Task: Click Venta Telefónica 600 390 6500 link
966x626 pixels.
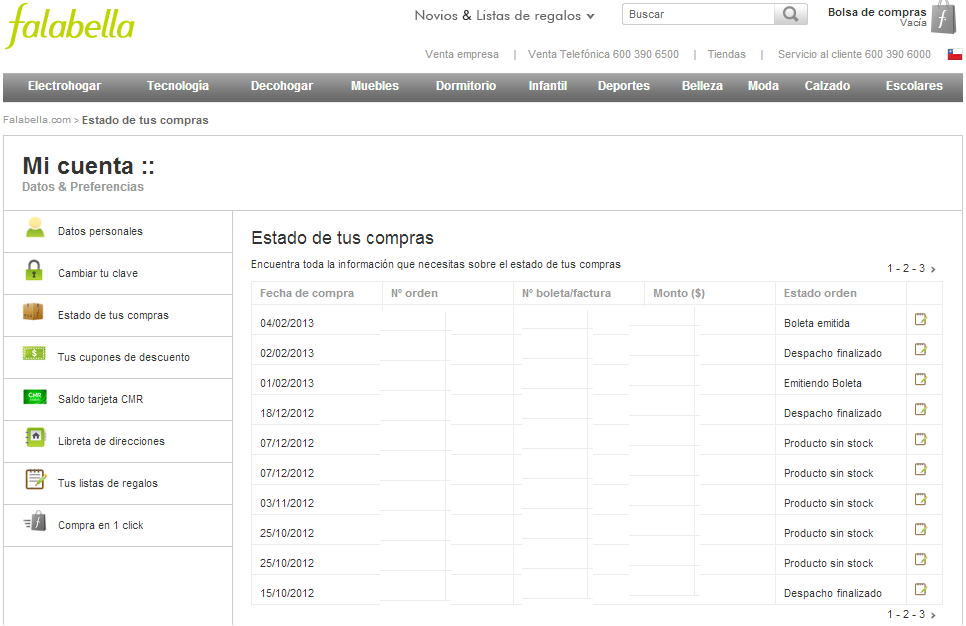Action: click(603, 54)
